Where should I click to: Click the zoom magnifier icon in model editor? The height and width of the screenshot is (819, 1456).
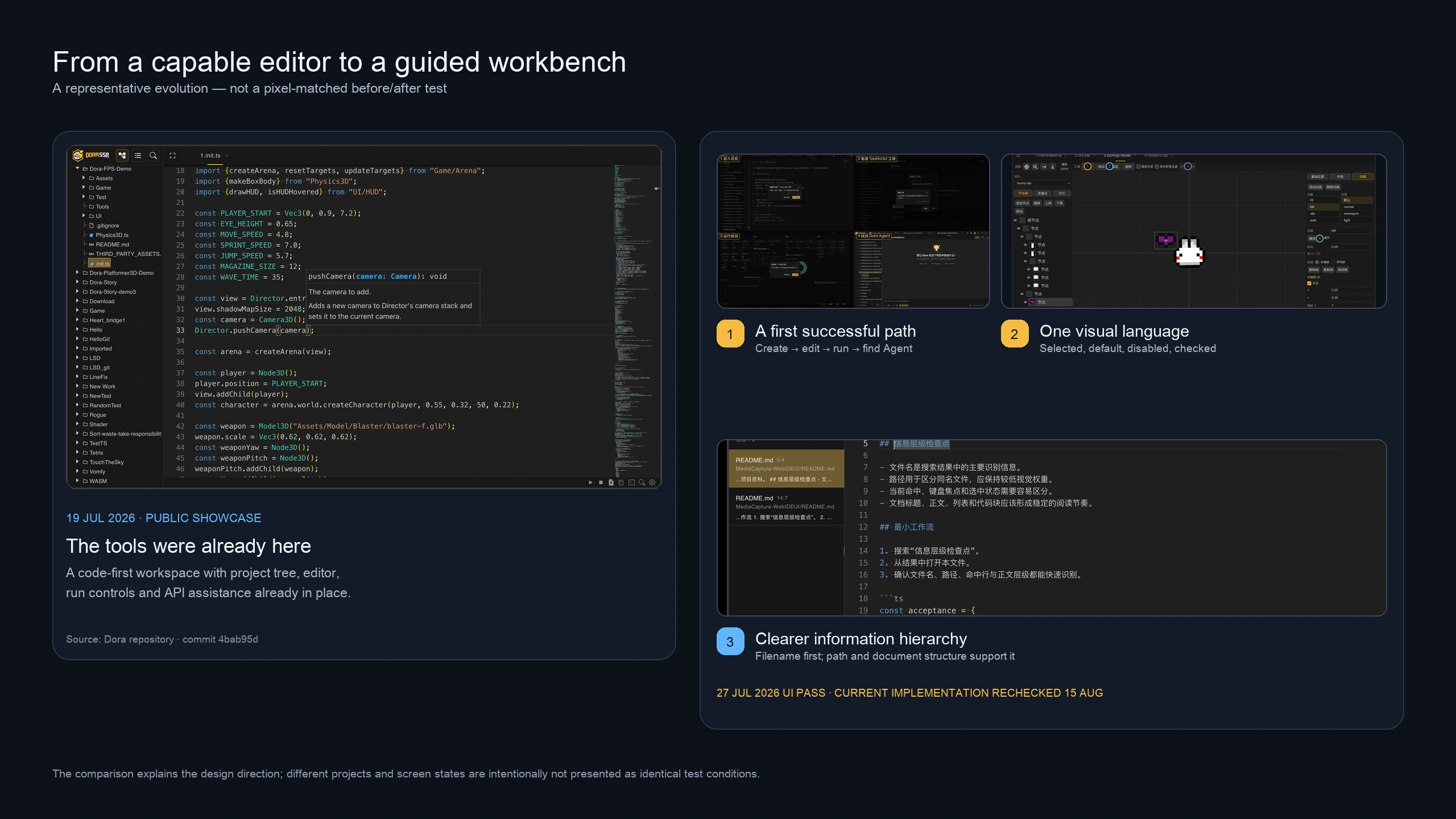pyautogui.click(x=1035, y=167)
